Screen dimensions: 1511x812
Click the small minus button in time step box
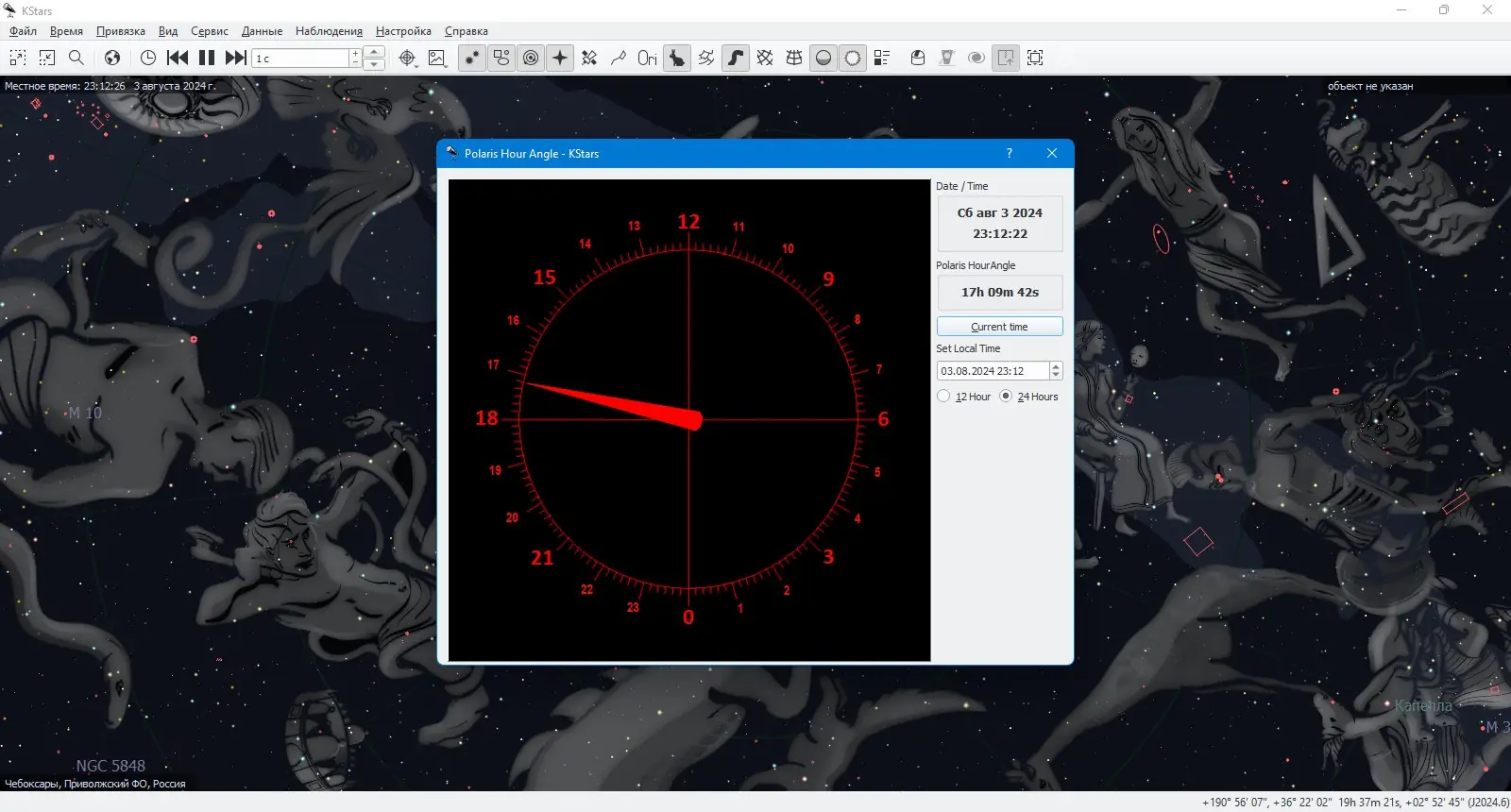356,63
